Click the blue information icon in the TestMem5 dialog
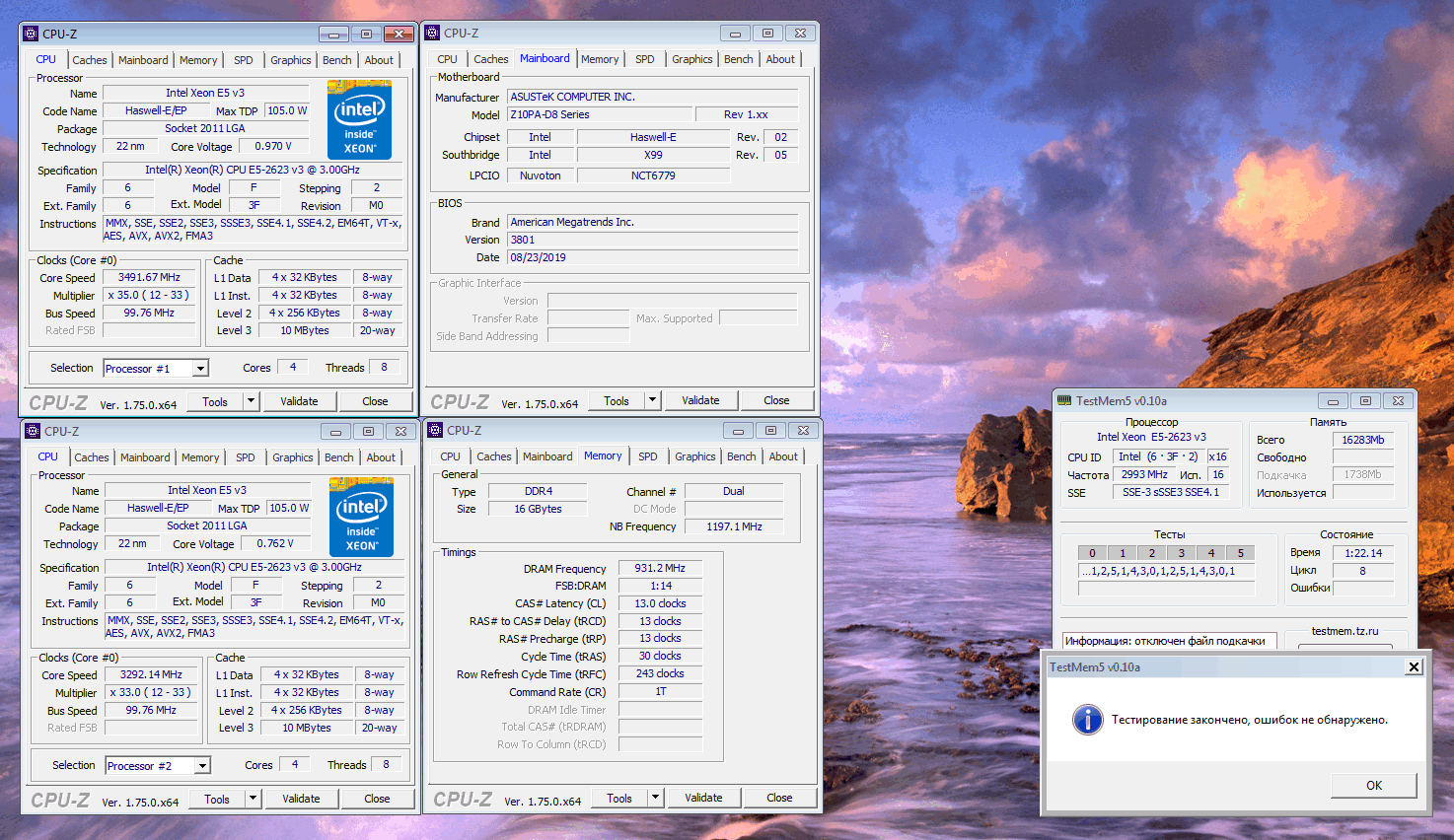The image size is (1454, 840). 1087,720
